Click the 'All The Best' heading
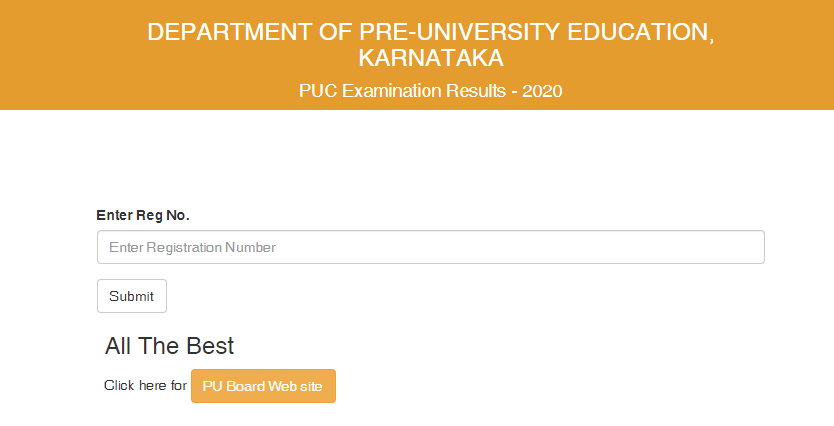 tap(169, 346)
